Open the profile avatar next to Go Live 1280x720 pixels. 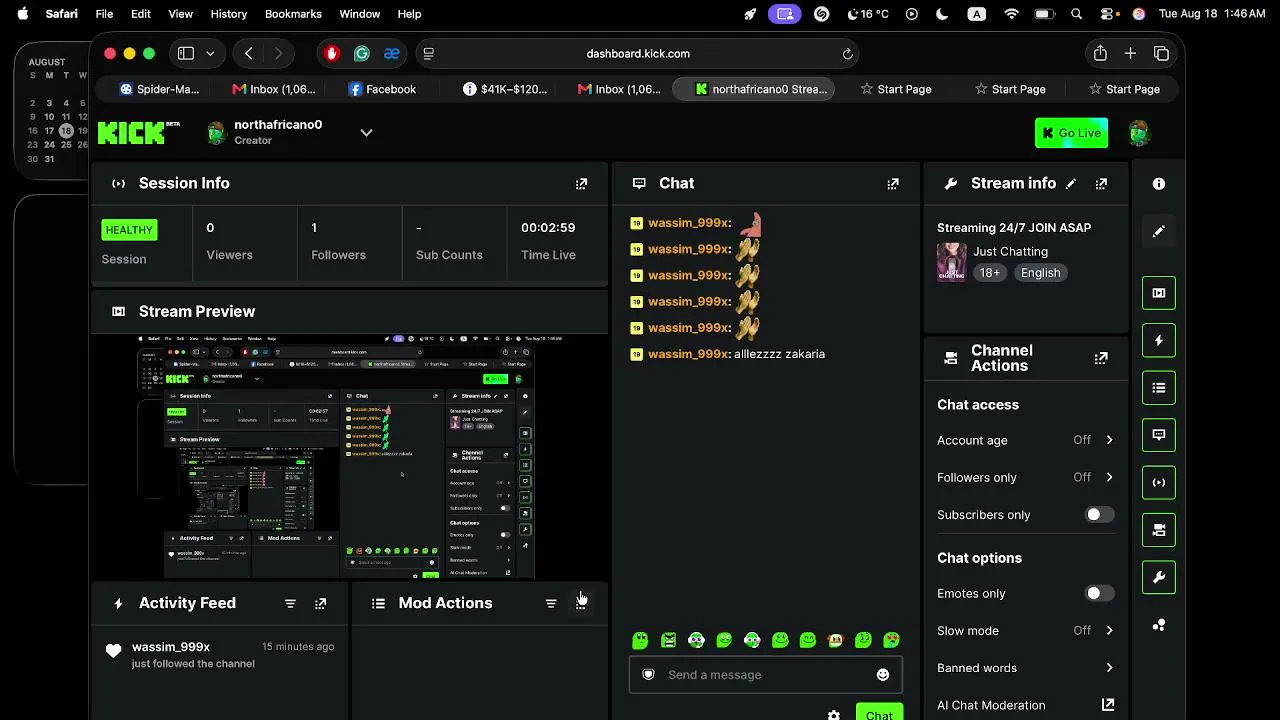pyautogui.click(x=1139, y=133)
